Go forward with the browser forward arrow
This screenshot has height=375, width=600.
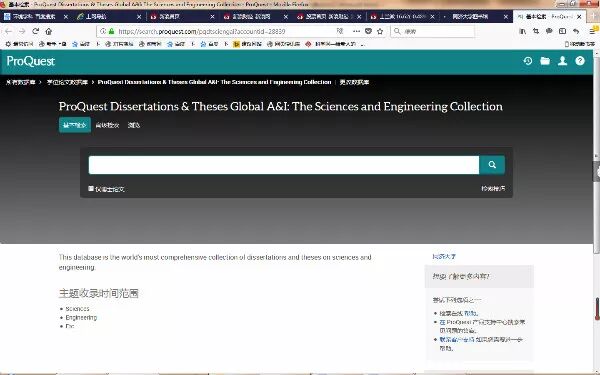[22, 31]
